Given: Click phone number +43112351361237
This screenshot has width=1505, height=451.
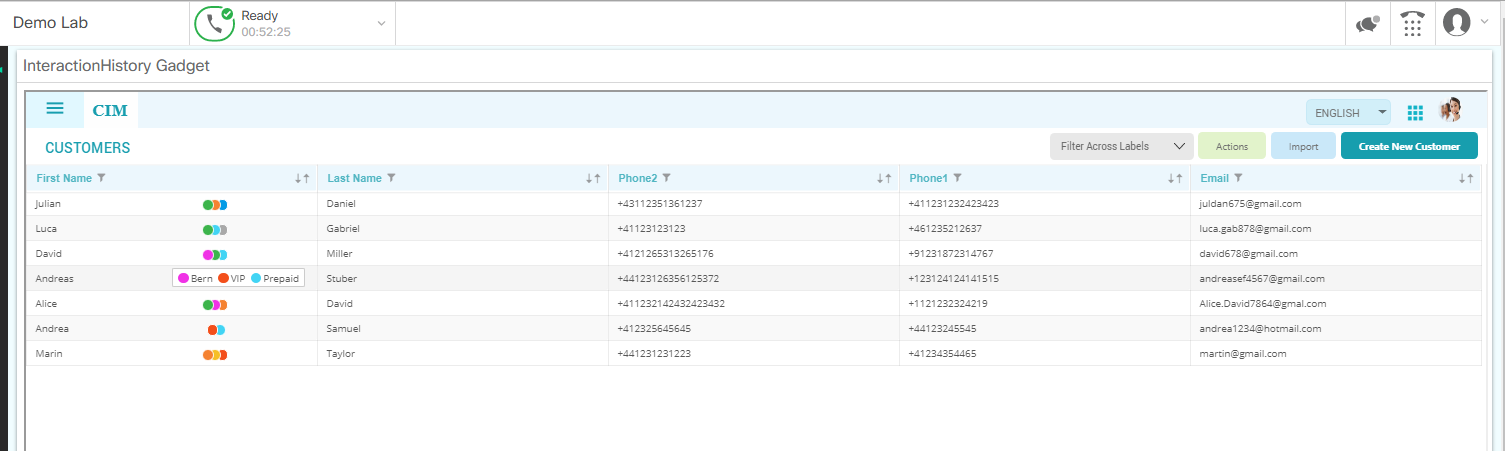Looking at the screenshot, I should coord(660,203).
